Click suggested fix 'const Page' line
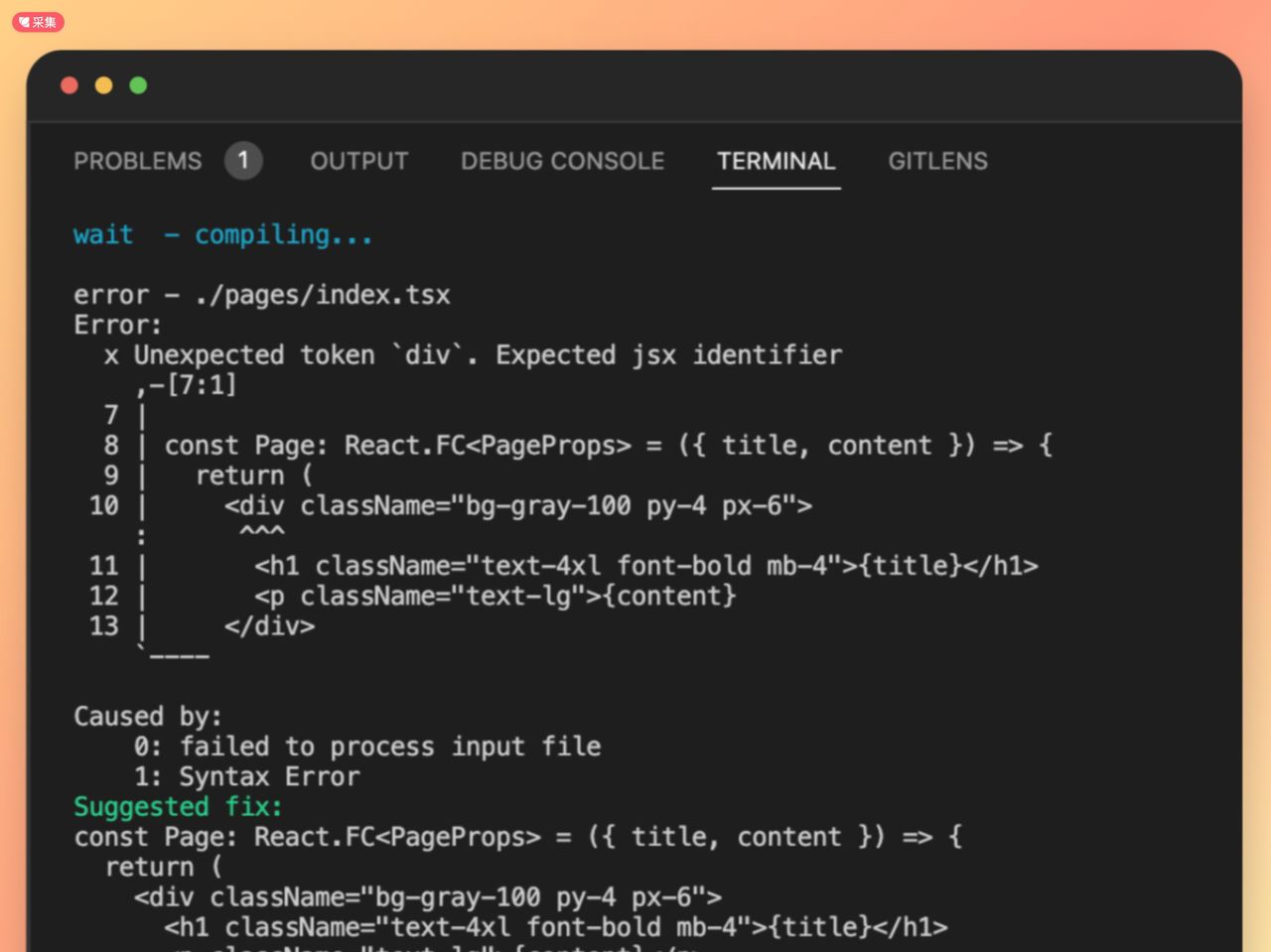The width and height of the screenshot is (1271, 952). coord(518,837)
